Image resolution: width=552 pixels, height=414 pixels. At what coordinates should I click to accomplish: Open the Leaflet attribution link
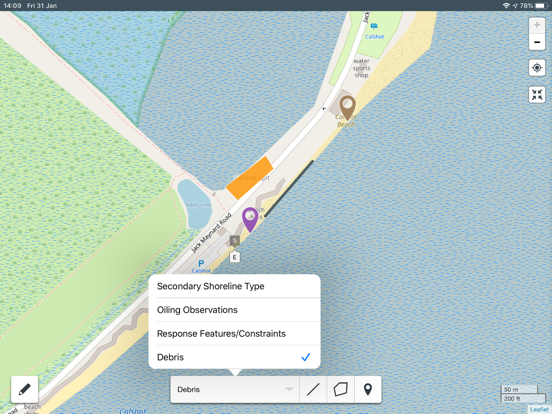click(539, 409)
